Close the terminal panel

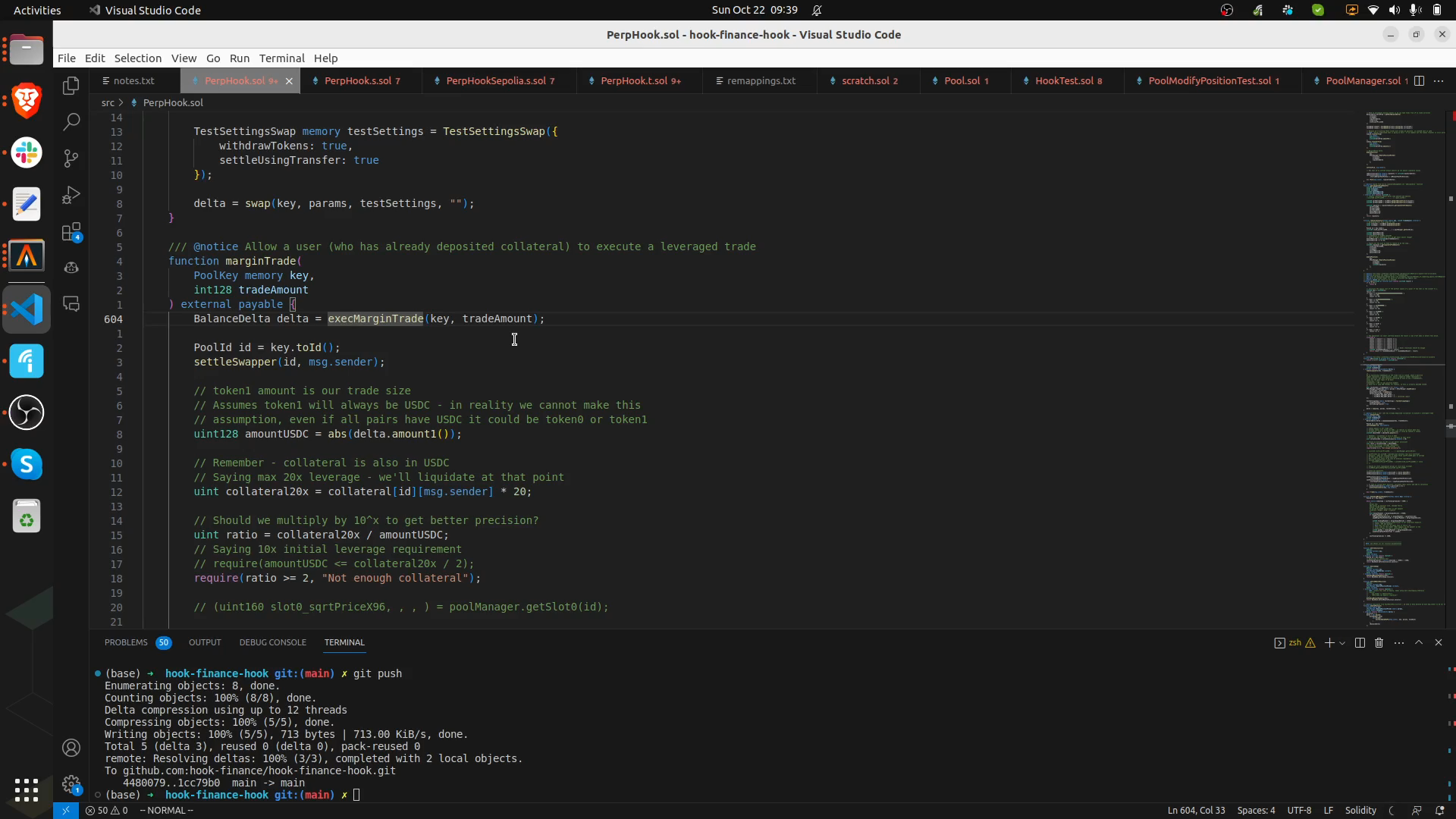tap(1439, 643)
